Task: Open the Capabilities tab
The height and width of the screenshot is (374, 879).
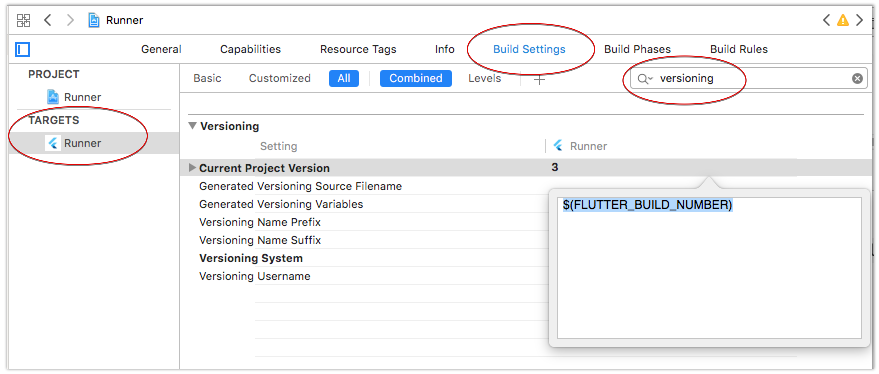Action: pyautogui.click(x=250, y=49)
